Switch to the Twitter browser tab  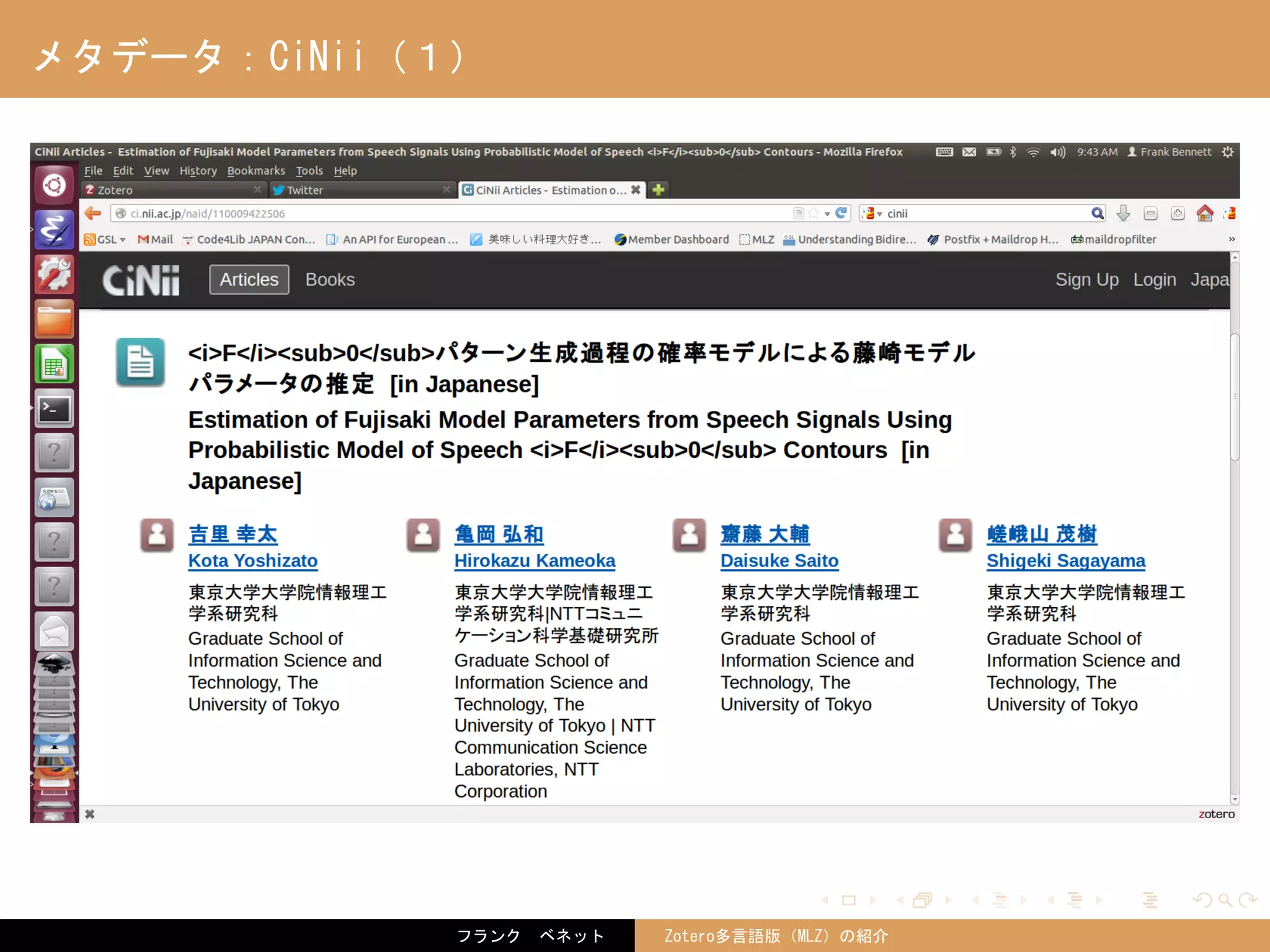[x=363, y=190]
